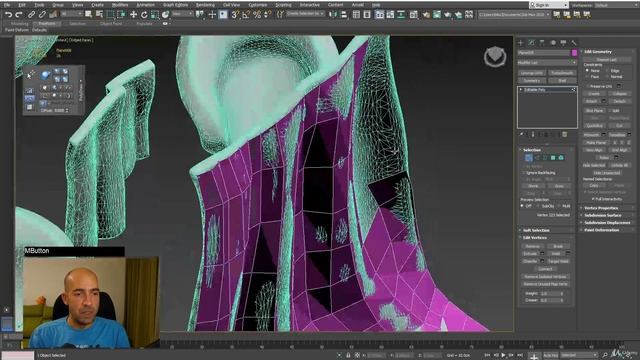Select Element sub-object level icon
Image resolution: width=640 pixels, height=360 pixels.
tap(561, 158)
